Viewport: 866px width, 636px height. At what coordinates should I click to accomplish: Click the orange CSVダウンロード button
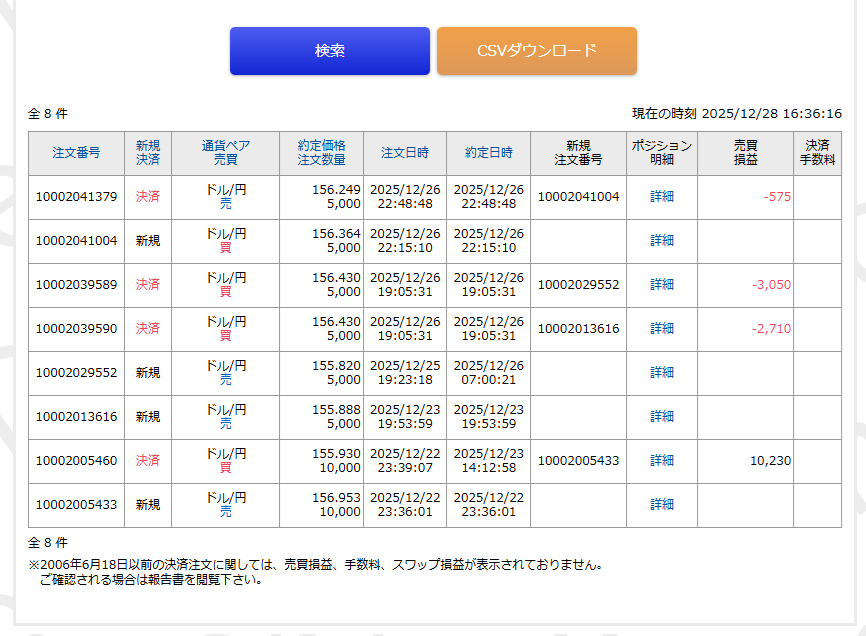pos(536,51)
